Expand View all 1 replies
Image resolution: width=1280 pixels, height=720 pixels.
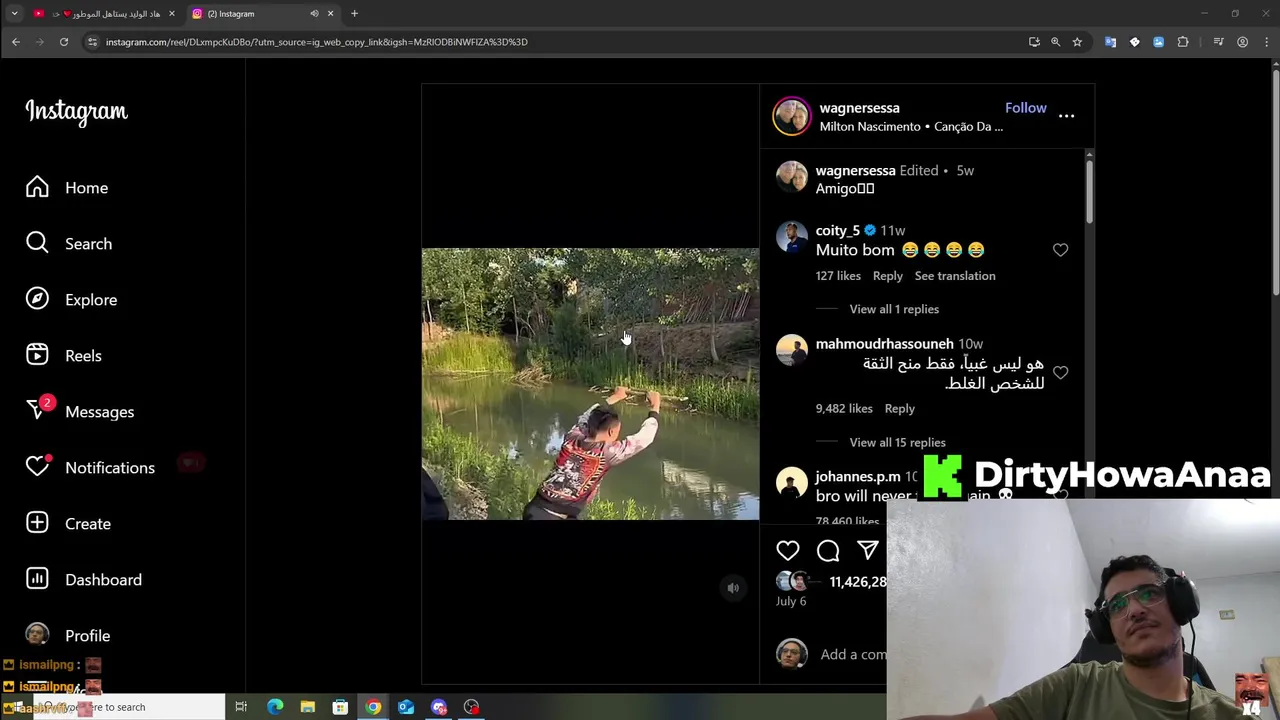(894, 309)
